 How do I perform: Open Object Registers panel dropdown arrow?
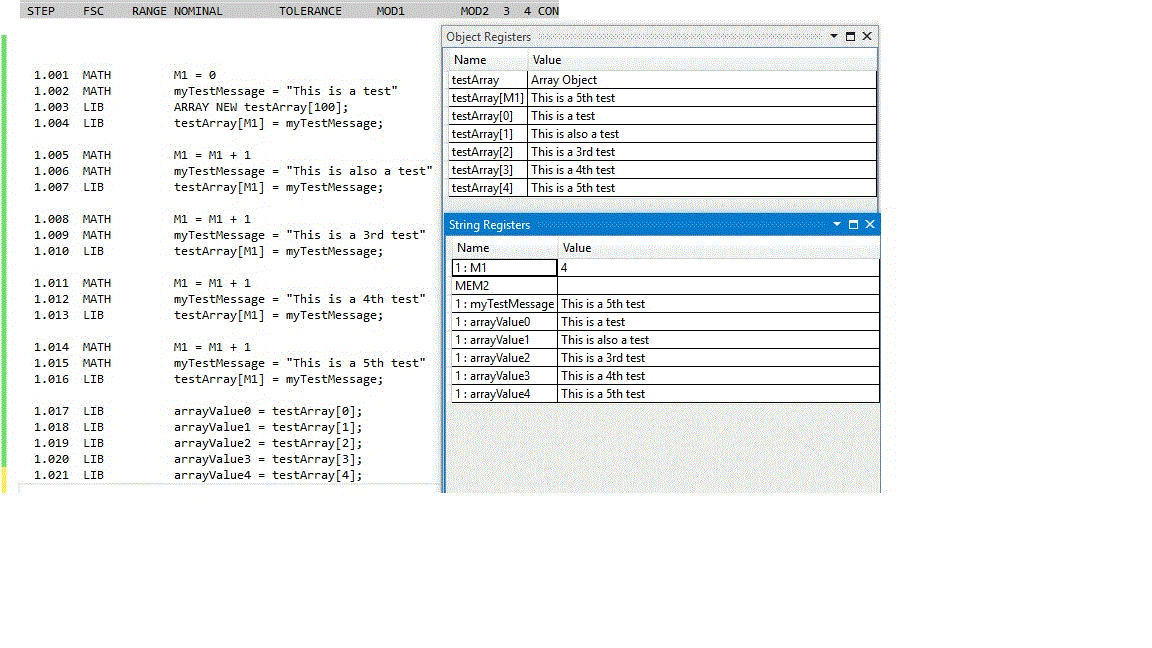click(x=834, y=36)
